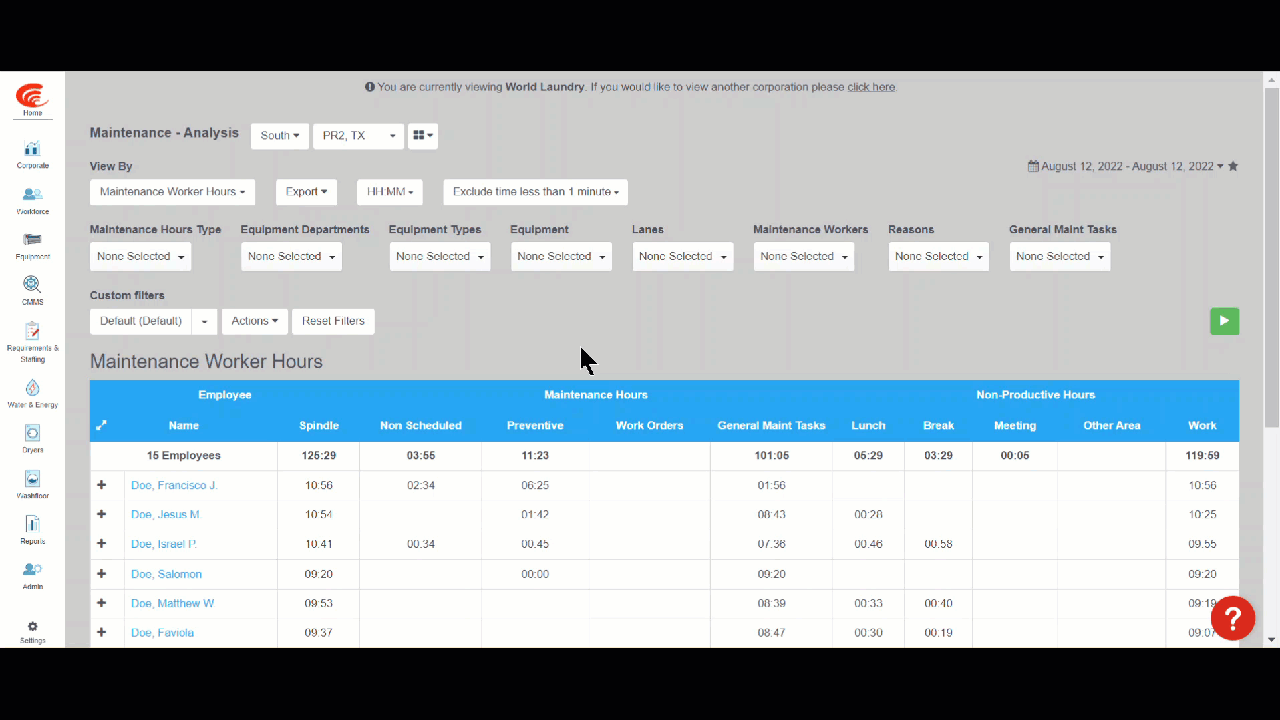Click the favorite star icon by date
The image size is (1280, 720).
pos(1233,166)
